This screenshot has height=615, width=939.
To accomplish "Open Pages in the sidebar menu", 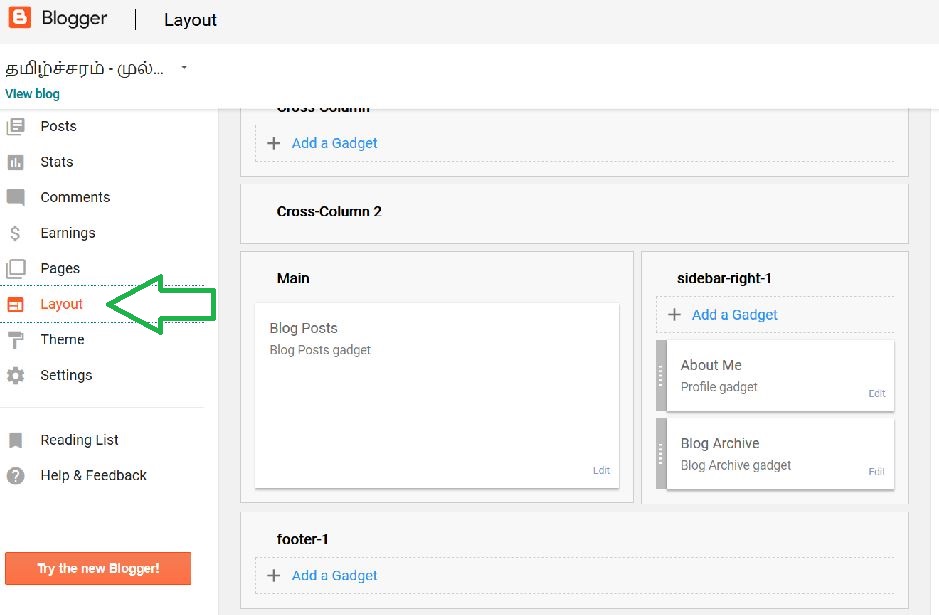I will pos(60,268).
